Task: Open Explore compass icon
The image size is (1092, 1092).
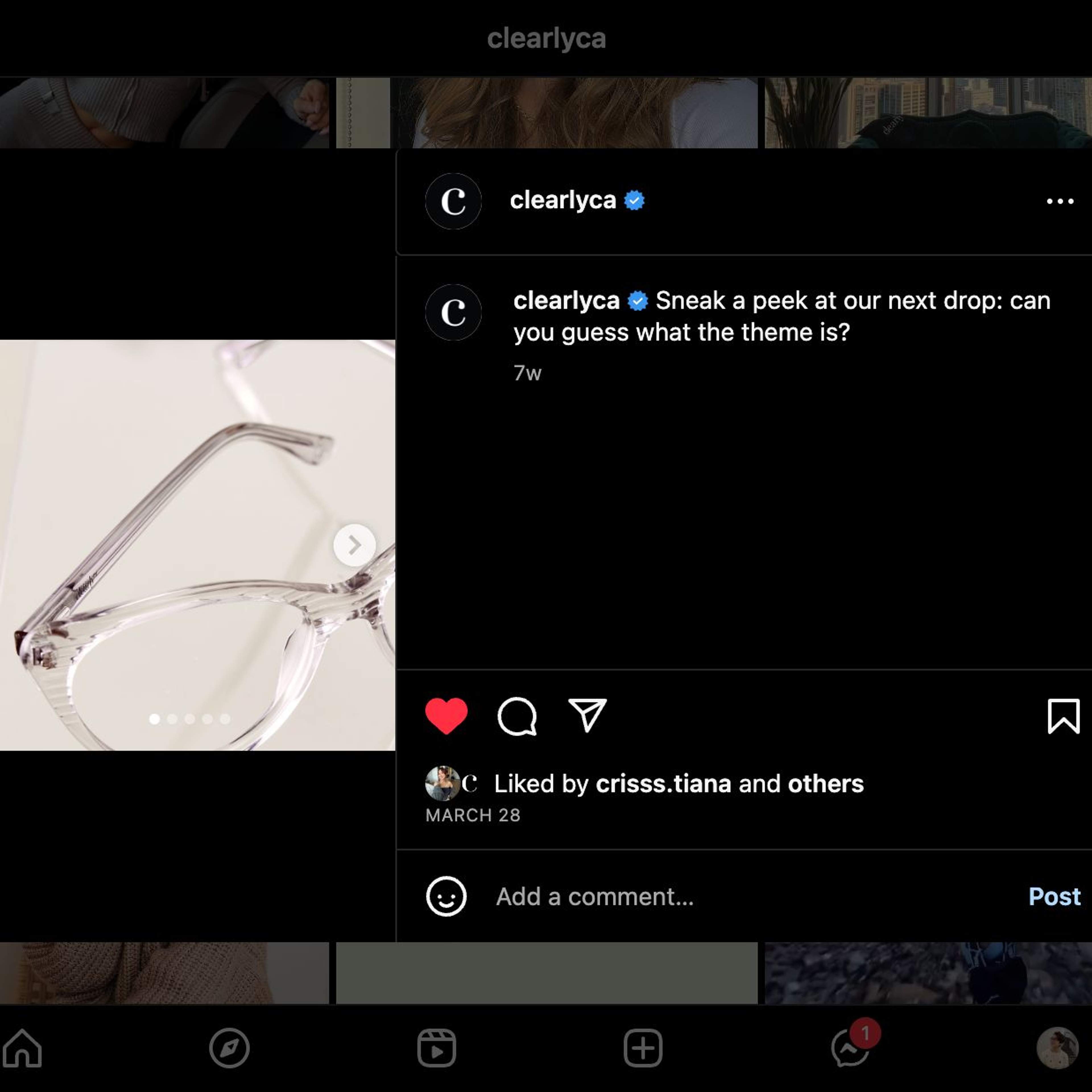Action: click(x=229, y=1048)
